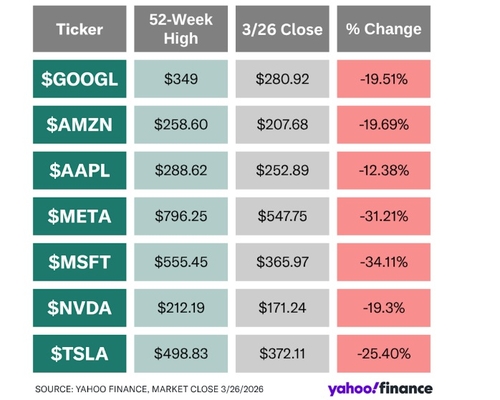Select the $GOOGL ticker cell
The height and width of the screenshot is (400, 500).
[80, 79]
